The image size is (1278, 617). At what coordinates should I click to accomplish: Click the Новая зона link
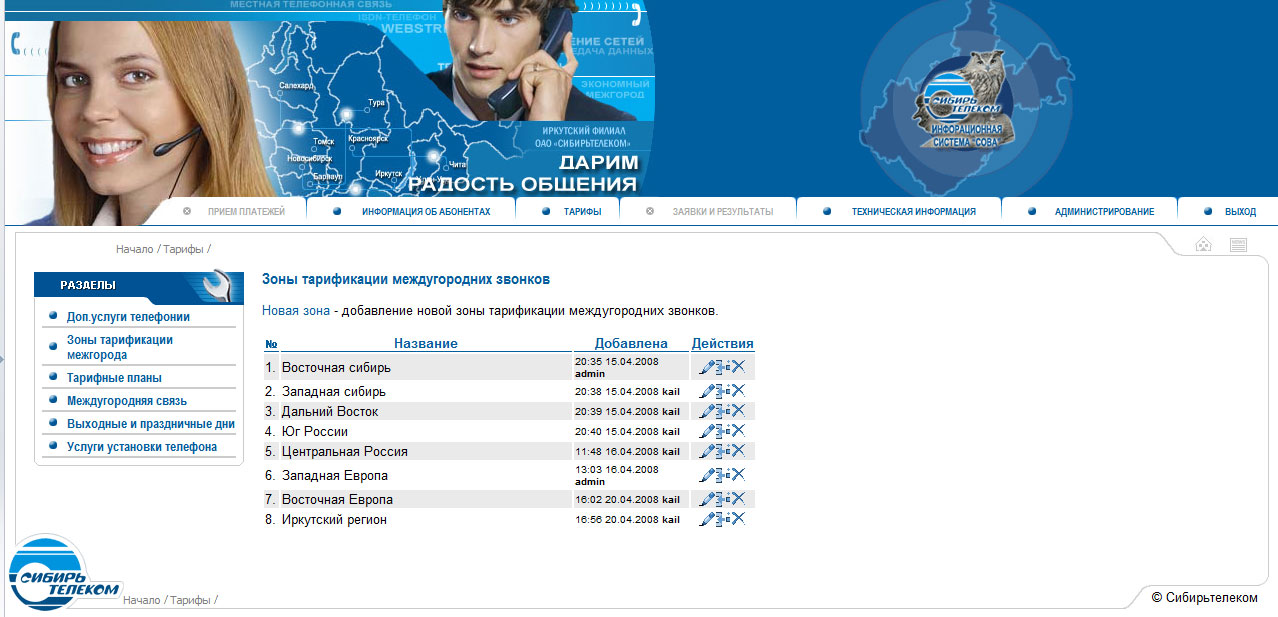click(295, 311)
